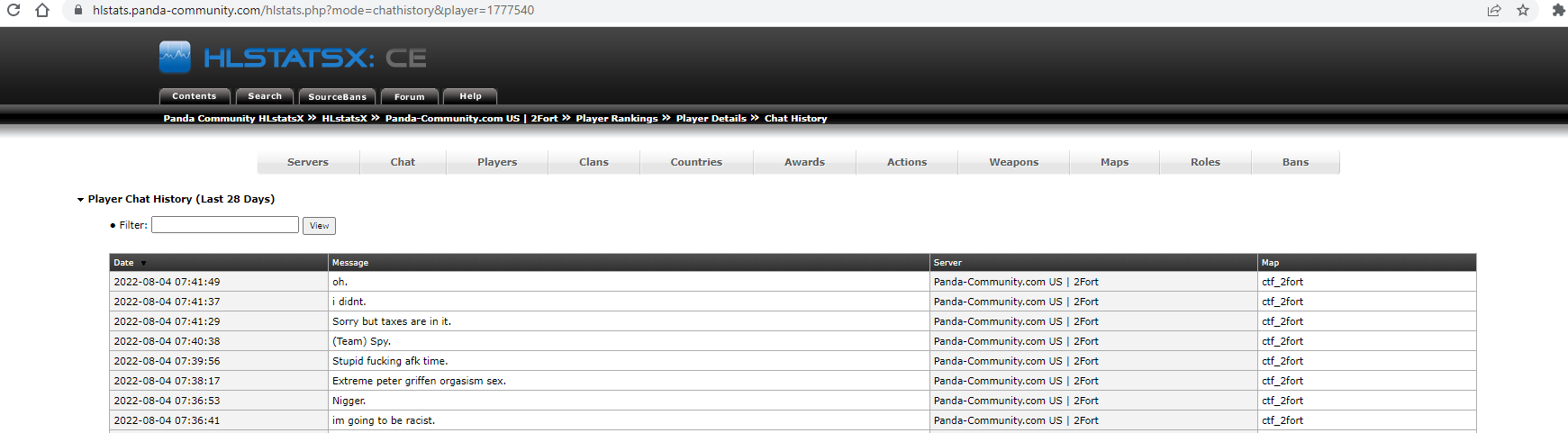1568x433 pixels.
Task: Open the Bans navigation item
Action: click(1295, 162)
